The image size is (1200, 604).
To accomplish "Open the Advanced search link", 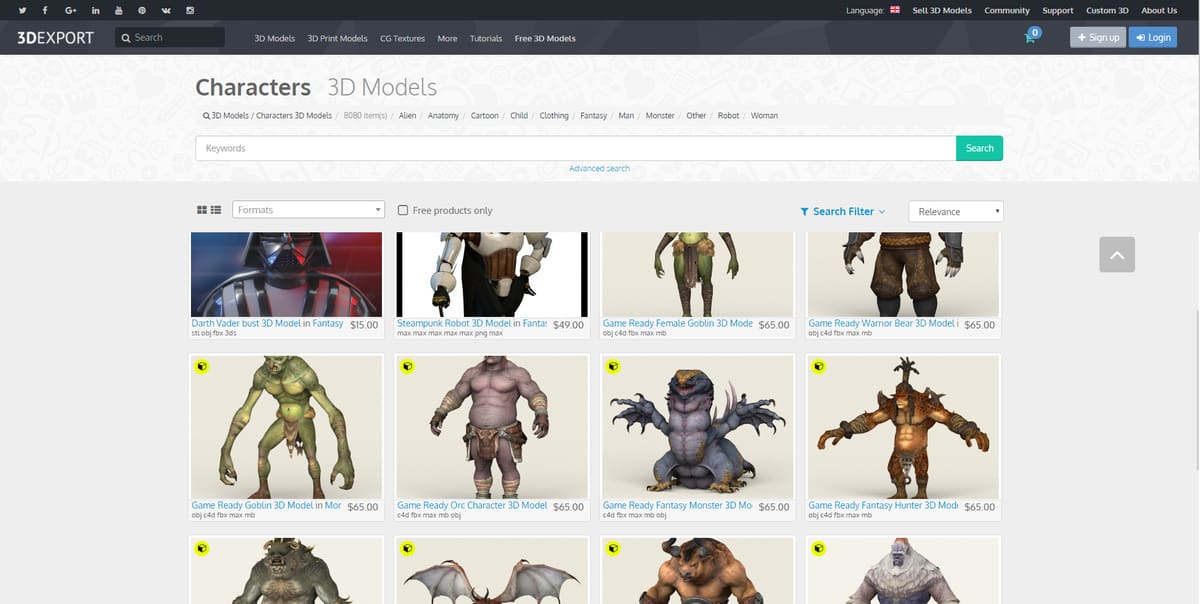I will coord(599,168).
